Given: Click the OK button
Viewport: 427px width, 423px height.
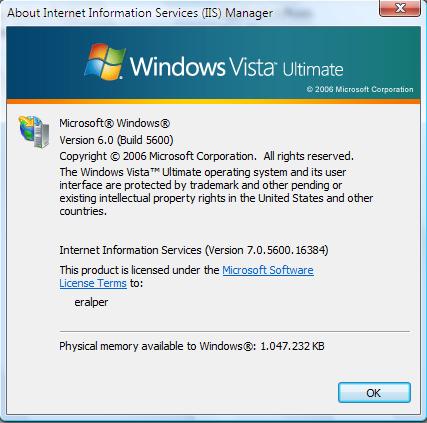Looking at the screenshot, I should 374,393.
